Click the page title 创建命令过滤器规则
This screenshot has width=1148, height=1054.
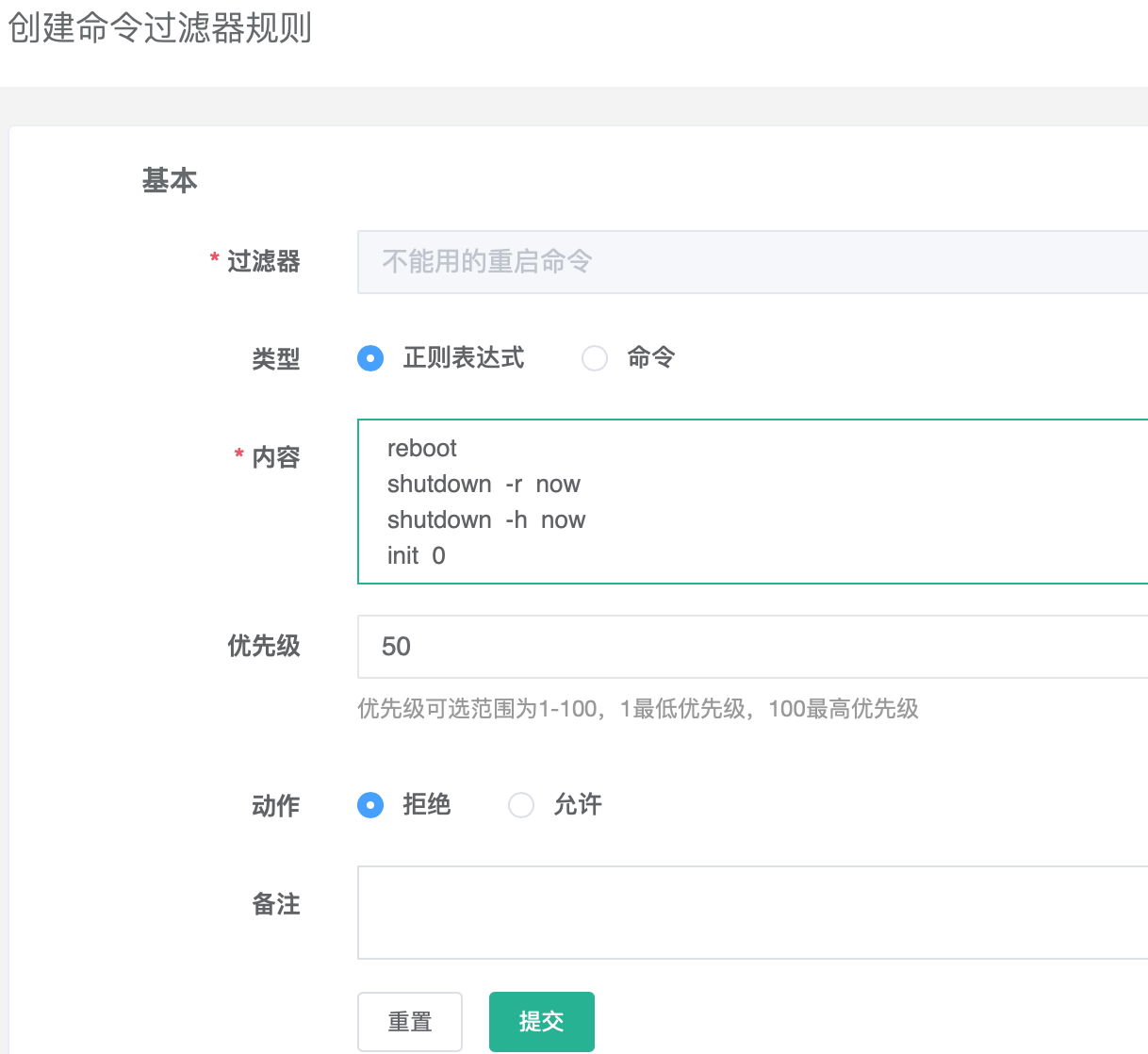(159, 28)
